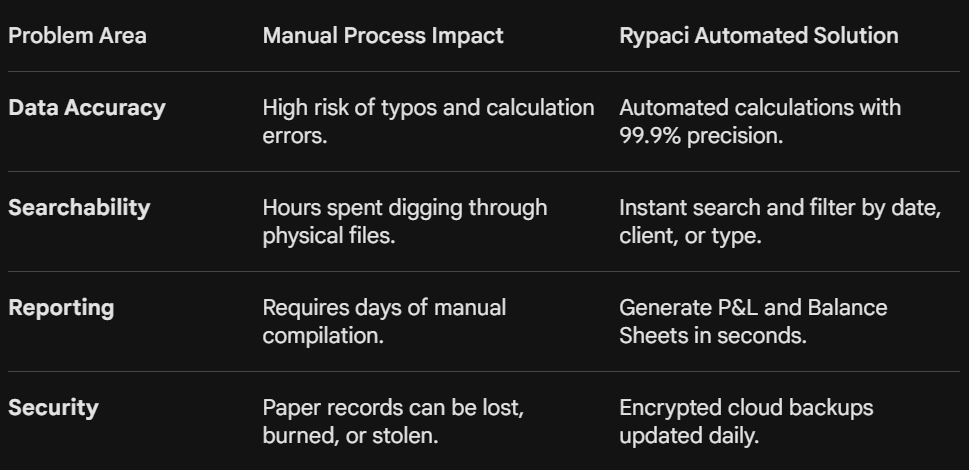Click the Rypaci Automated Solution header
Screen dimensions: 969x470
758,36
